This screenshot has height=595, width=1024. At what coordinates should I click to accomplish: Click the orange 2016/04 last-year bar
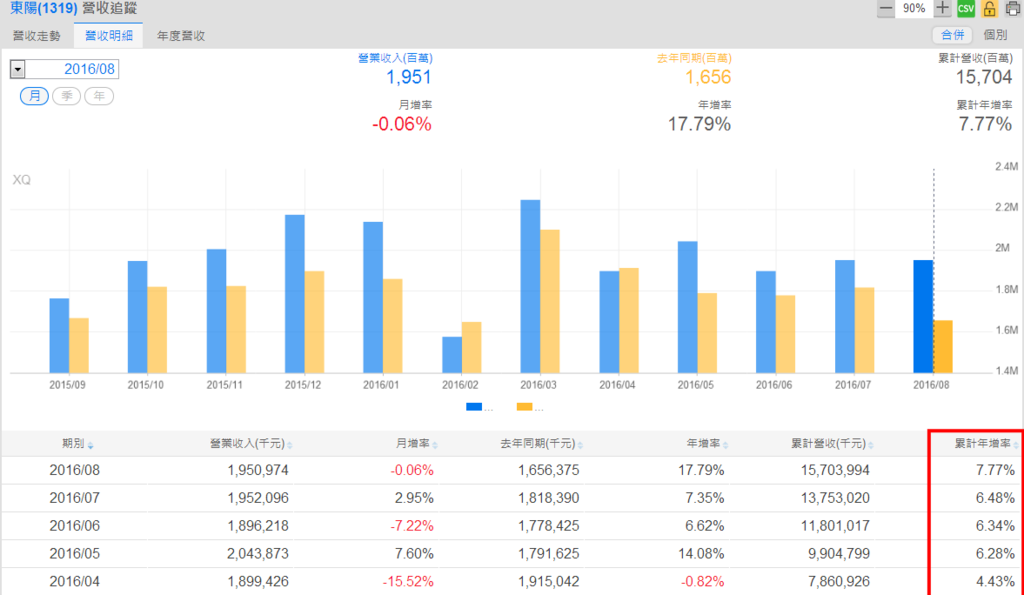click(629, 321)
